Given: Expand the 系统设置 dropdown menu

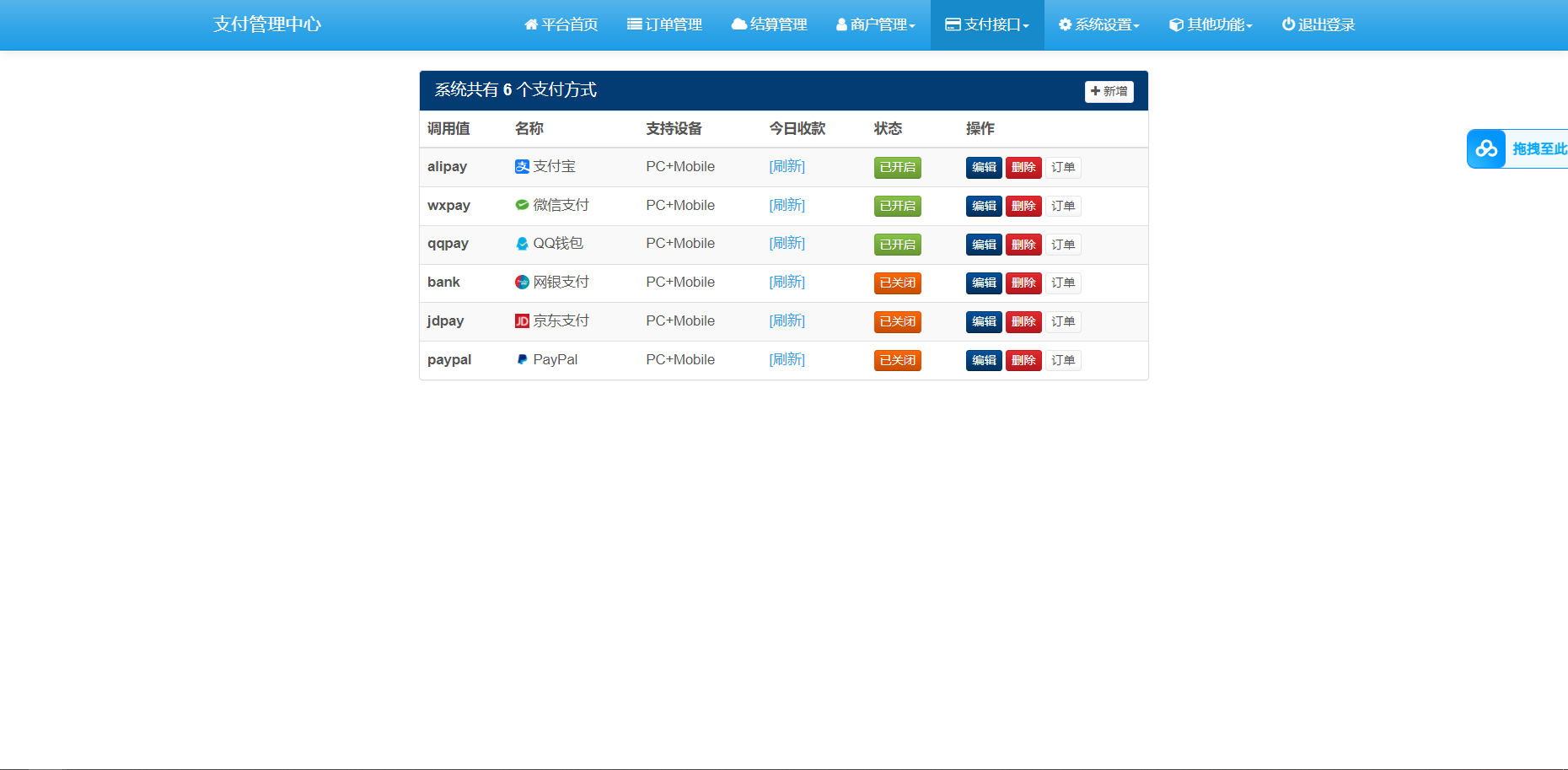Looking at the screenshot, I should [x=1099, y=25].
